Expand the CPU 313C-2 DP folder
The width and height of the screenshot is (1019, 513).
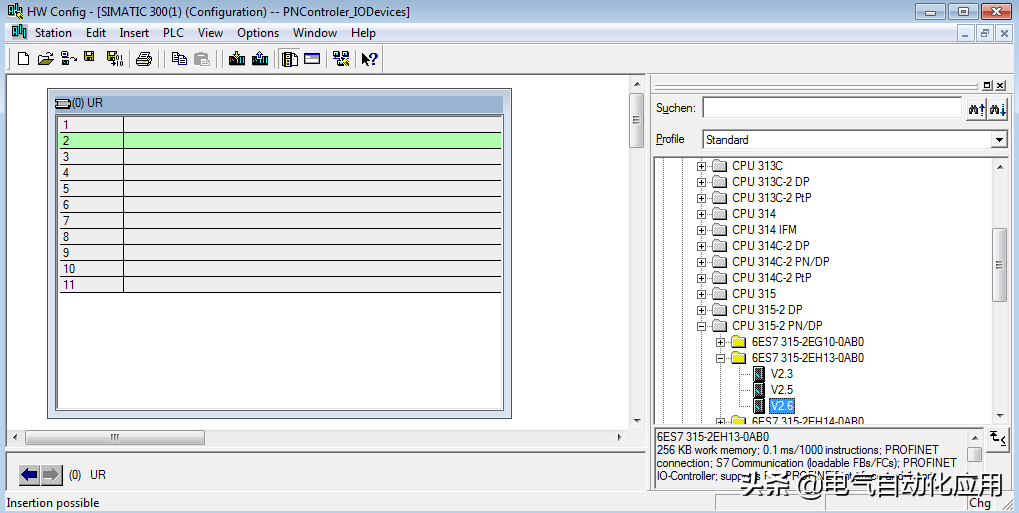pyautogui.click(x=701, y=183)
